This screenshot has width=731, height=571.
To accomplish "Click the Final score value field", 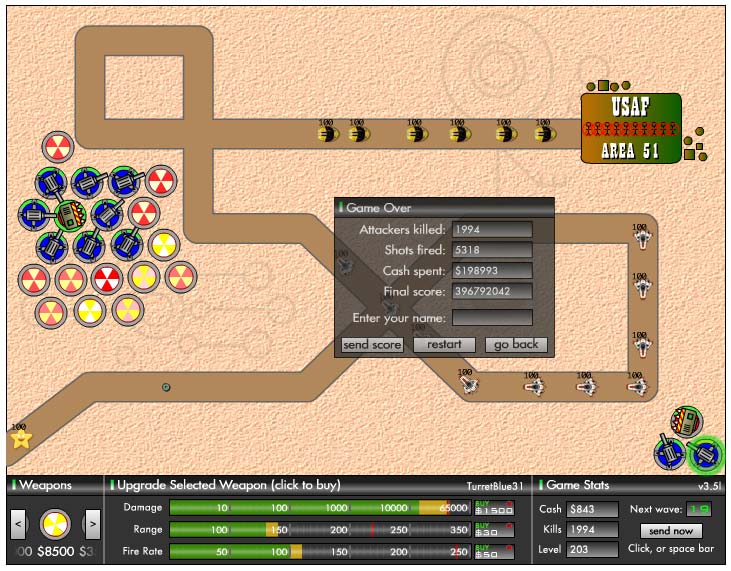I will [492, 292].
